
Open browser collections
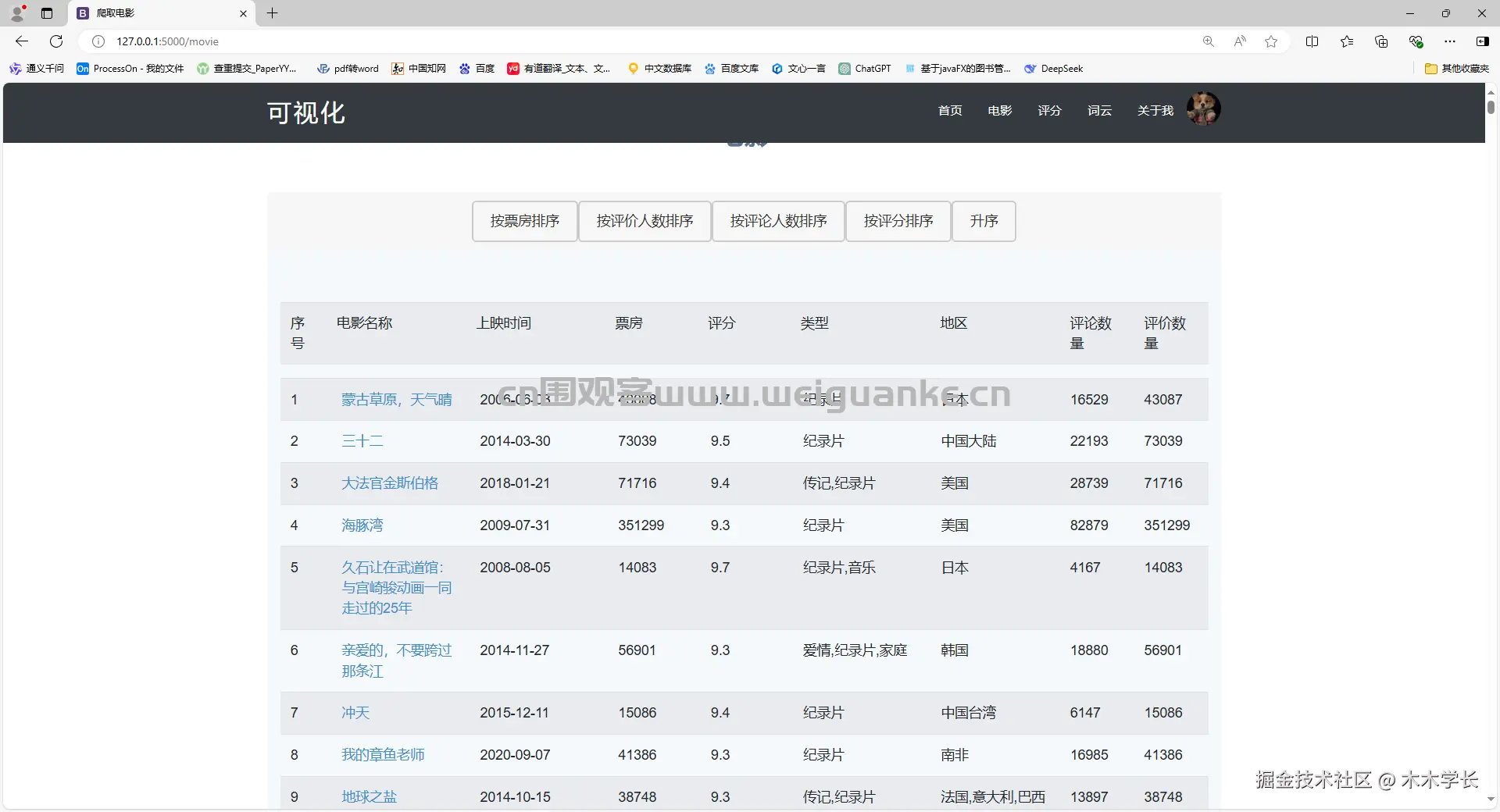pyautogui.click(x=1381, y=41)
